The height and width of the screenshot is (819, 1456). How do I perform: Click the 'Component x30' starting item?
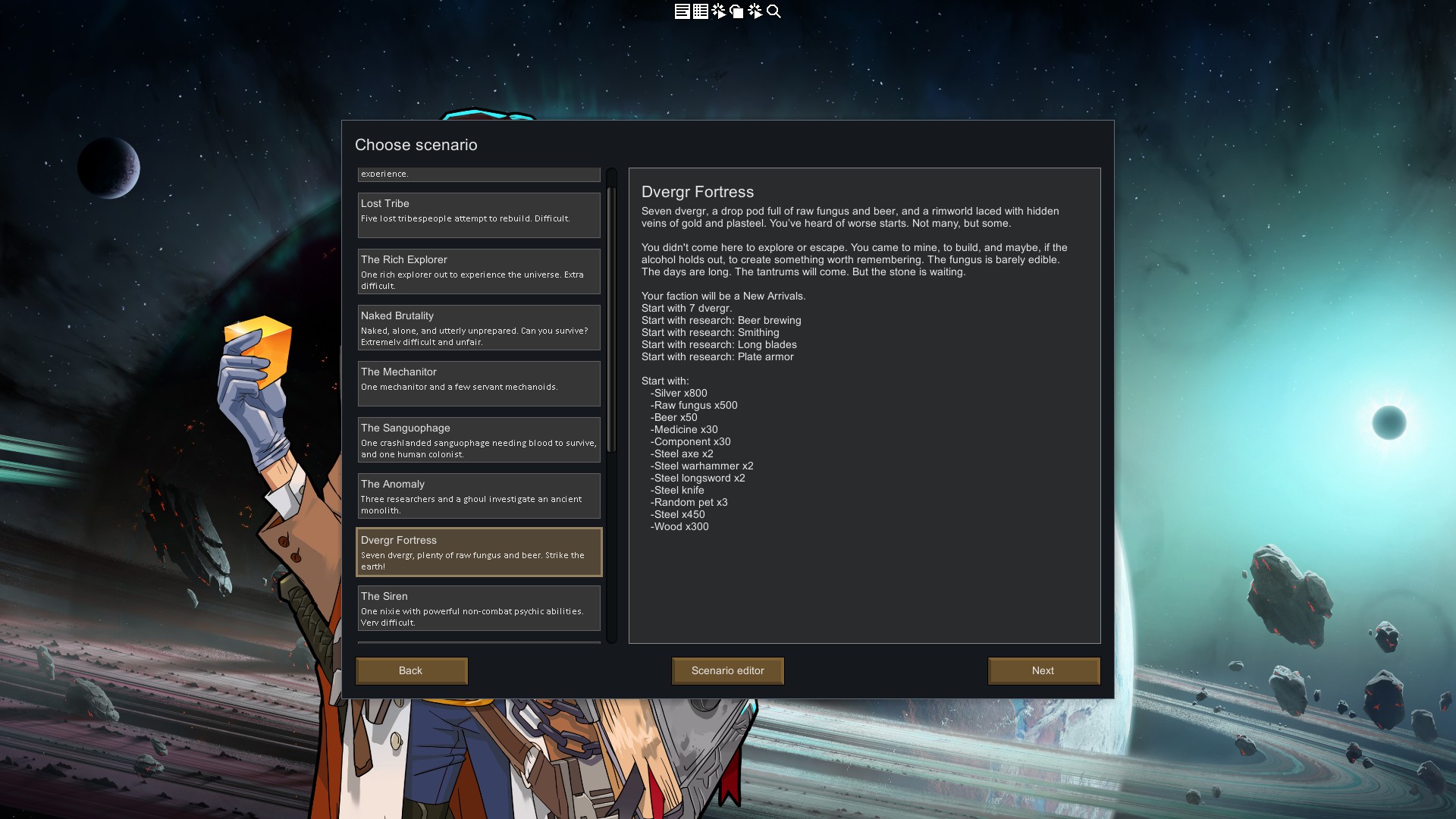[x=691, y=441]
